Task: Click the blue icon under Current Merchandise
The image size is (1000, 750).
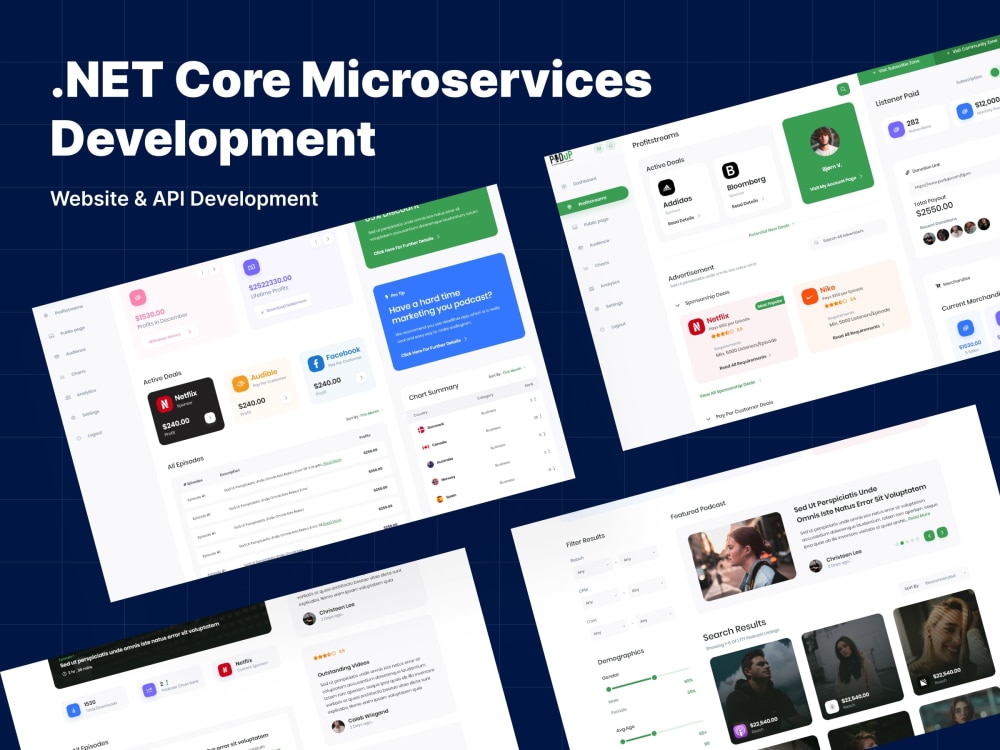Action: pos(965,328)
